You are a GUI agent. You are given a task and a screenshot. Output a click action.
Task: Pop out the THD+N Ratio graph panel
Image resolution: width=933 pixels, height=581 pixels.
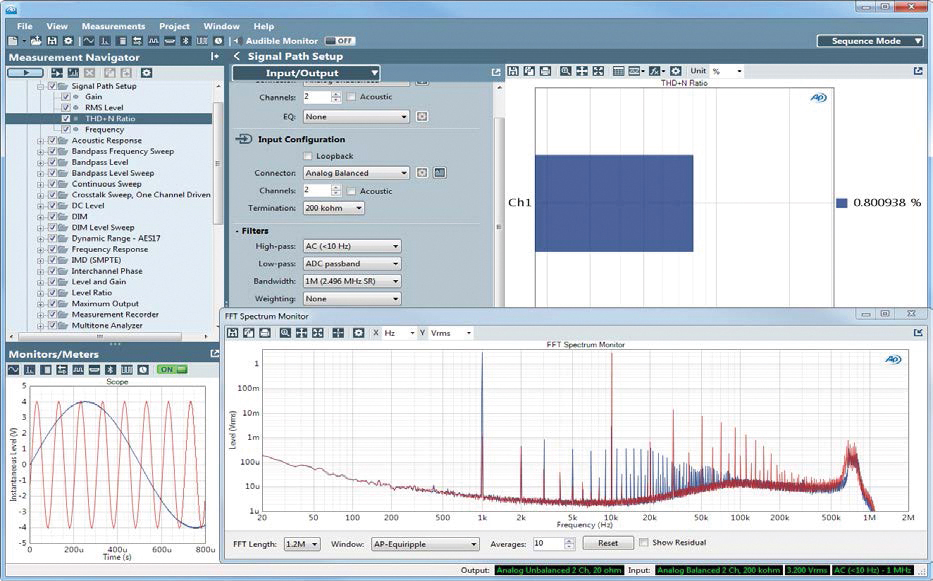click(918, 71)
